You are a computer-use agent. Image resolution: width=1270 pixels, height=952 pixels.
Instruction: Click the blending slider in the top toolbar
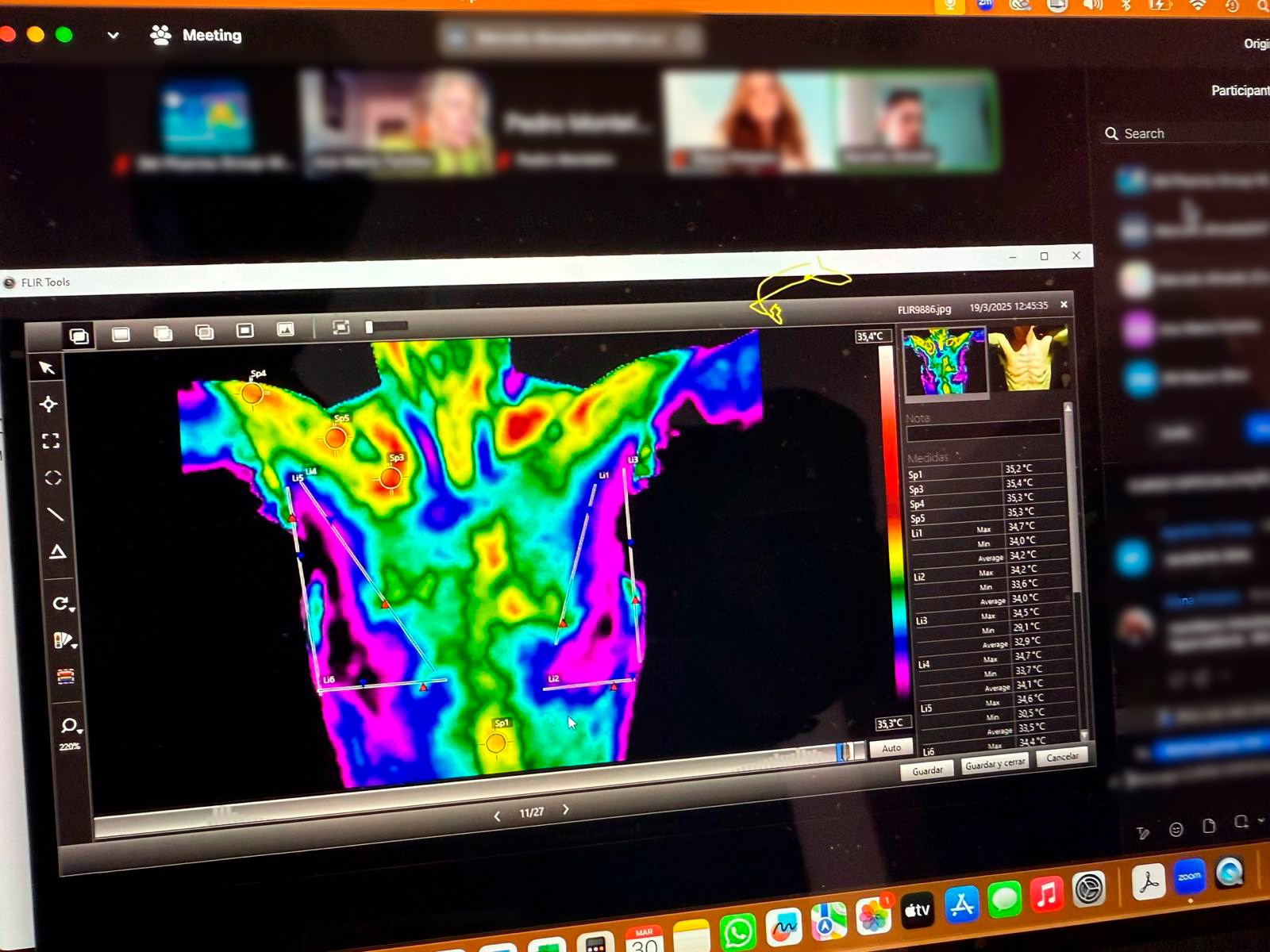387,326
